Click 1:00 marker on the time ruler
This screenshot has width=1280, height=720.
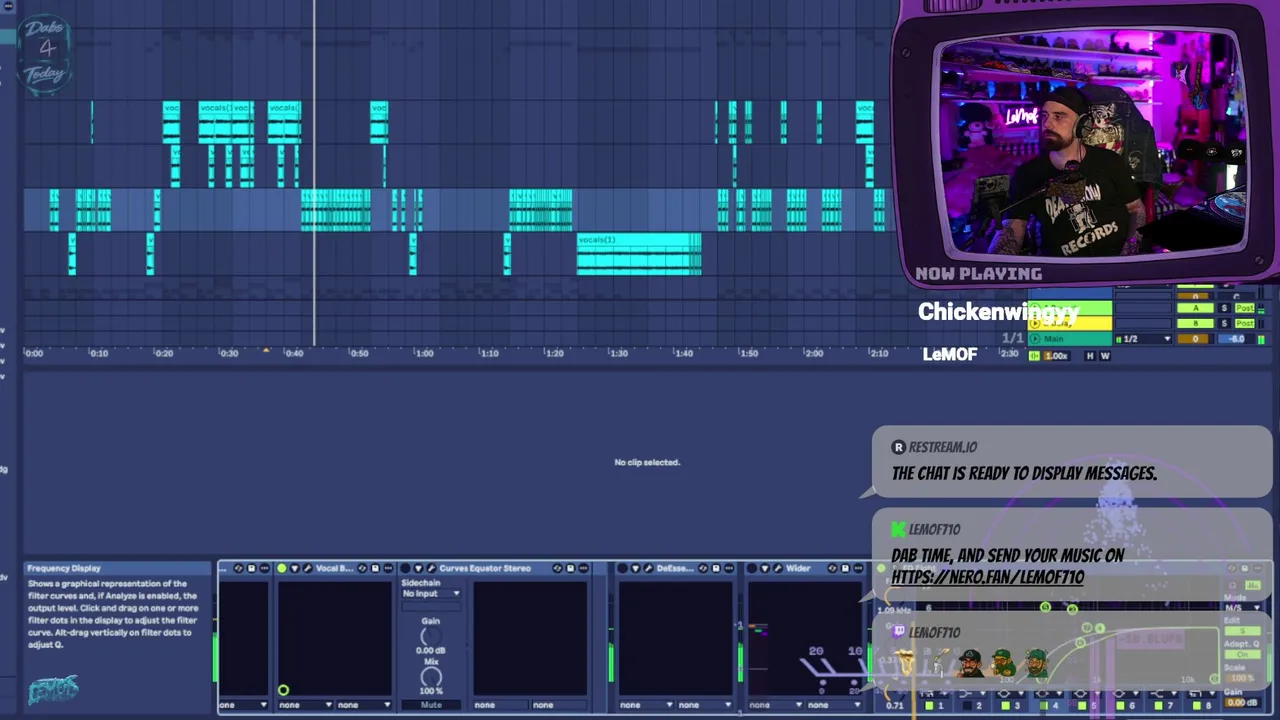424,353
